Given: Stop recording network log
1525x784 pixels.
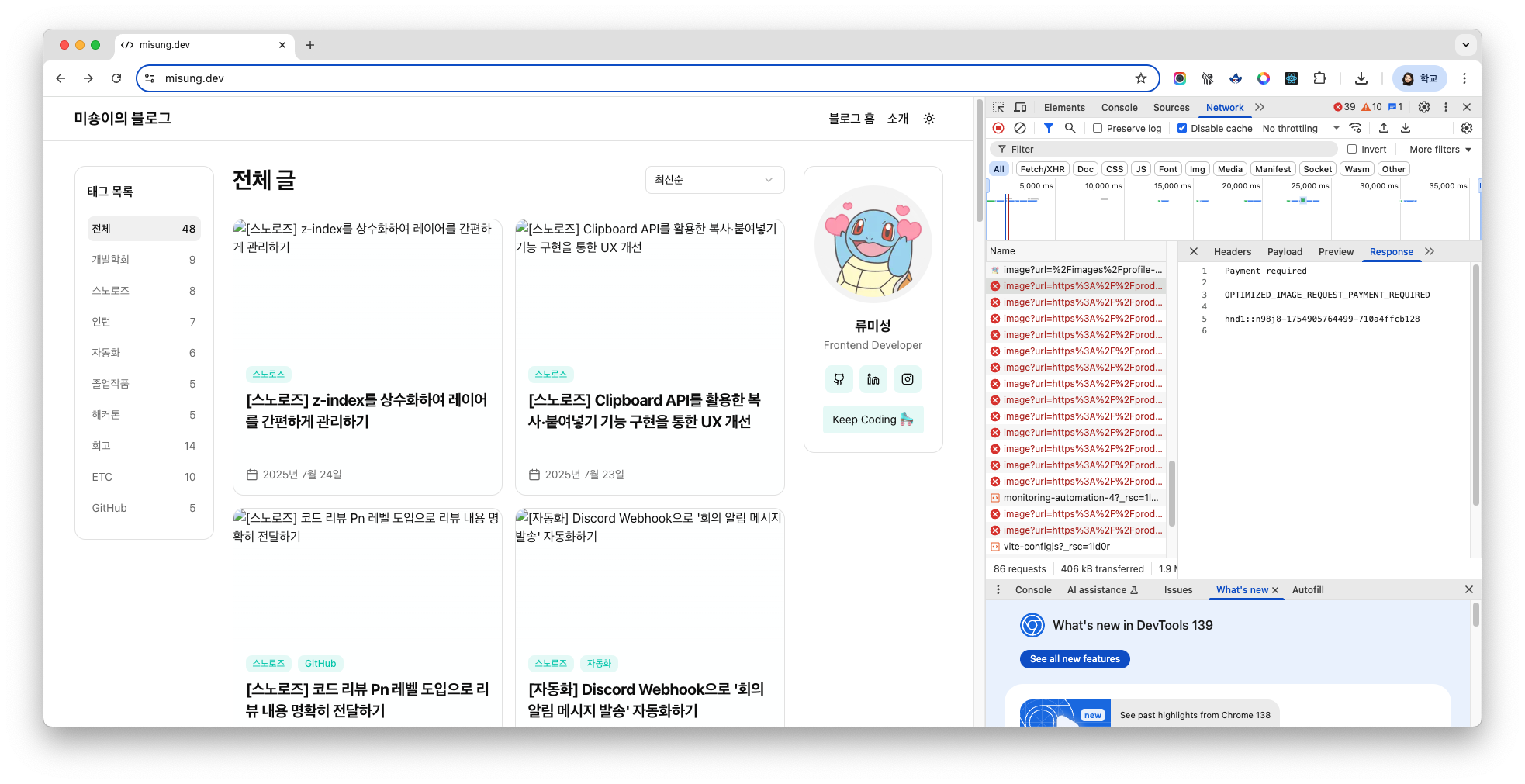Looking at the screenshot, I should coord(998,128).
